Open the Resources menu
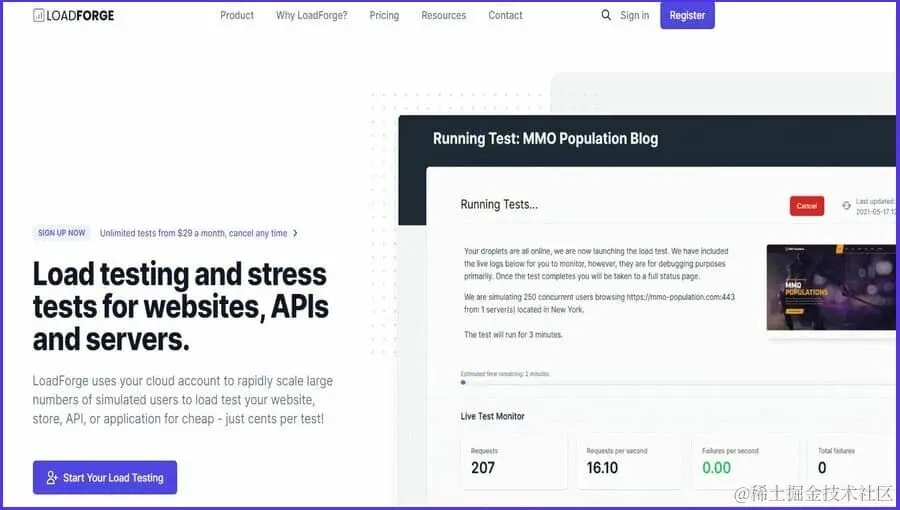This screenshot has width=900, height=510. click(444, 15)
